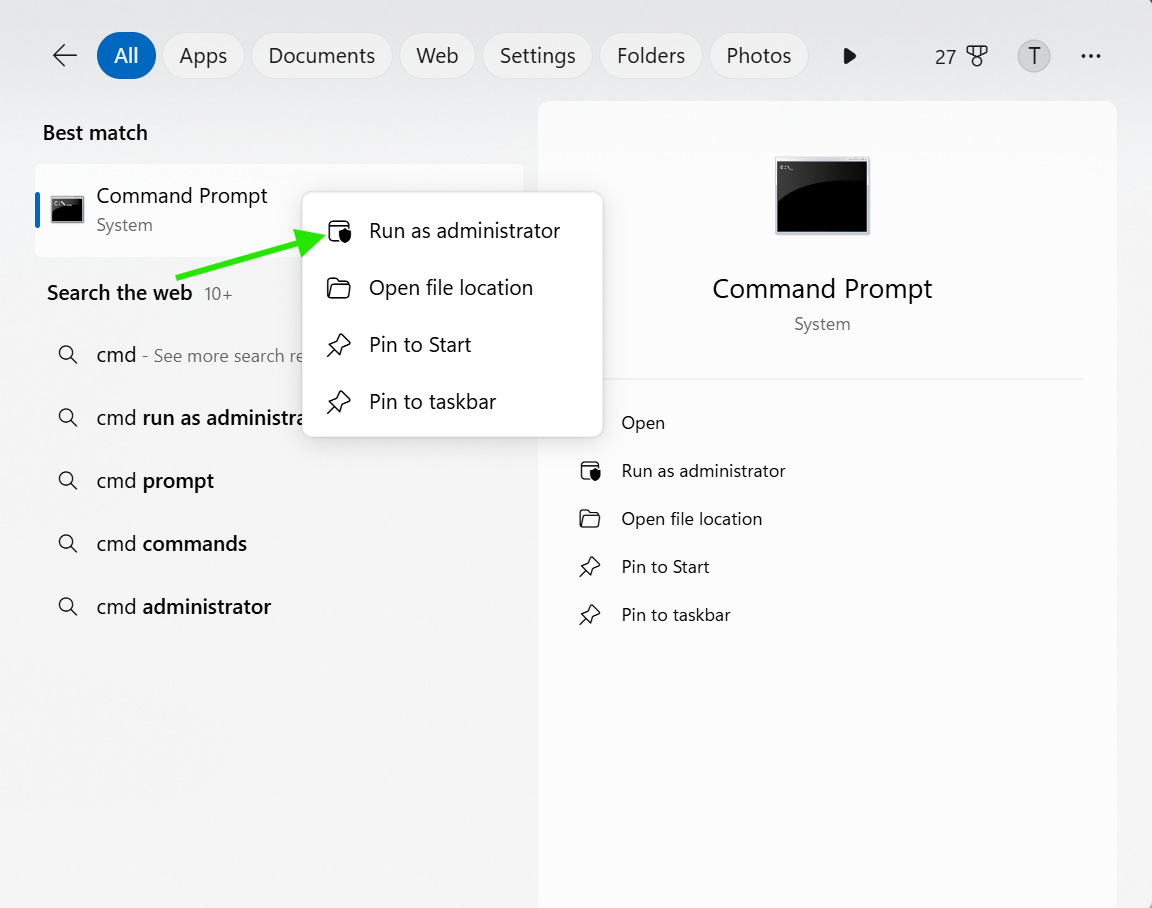Open 'cmd commands' web suggestion

(x=279, y=544)
